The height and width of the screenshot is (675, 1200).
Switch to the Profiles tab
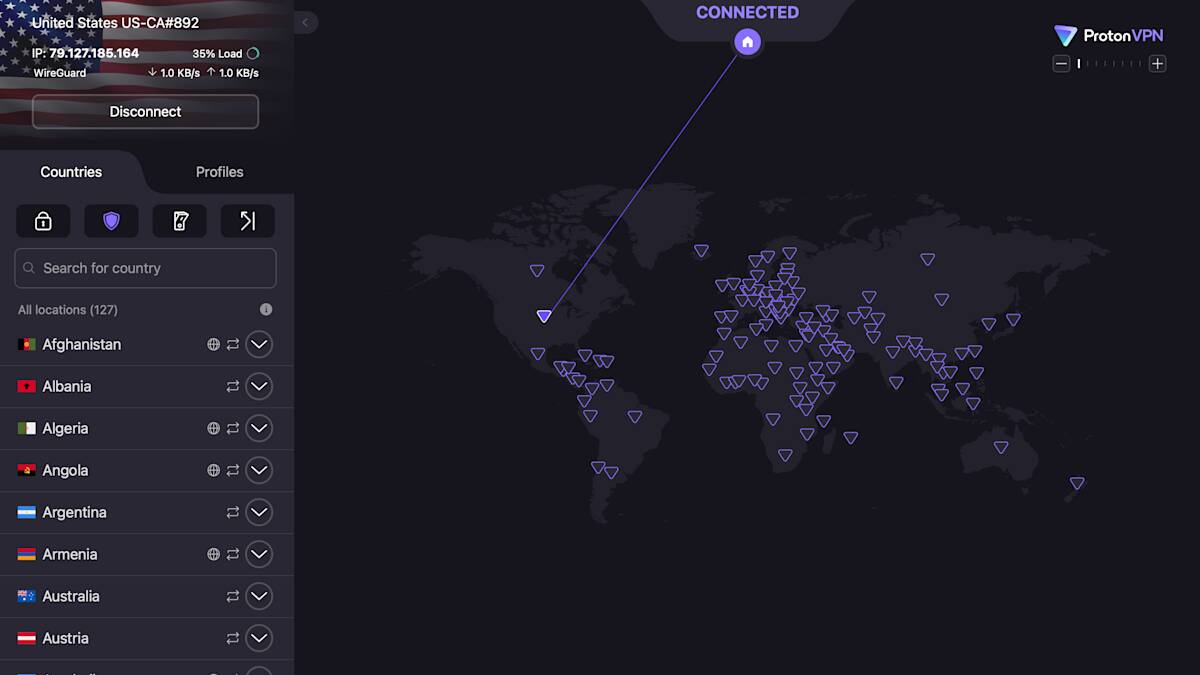pos(219,172)
